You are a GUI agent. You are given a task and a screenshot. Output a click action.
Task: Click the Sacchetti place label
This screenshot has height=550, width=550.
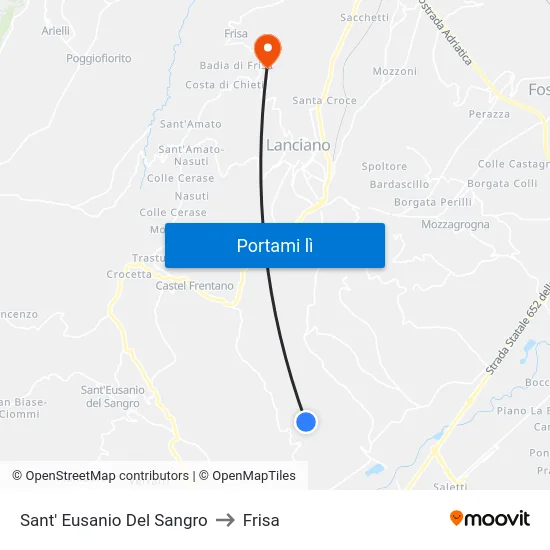click(x=364, y=18)
